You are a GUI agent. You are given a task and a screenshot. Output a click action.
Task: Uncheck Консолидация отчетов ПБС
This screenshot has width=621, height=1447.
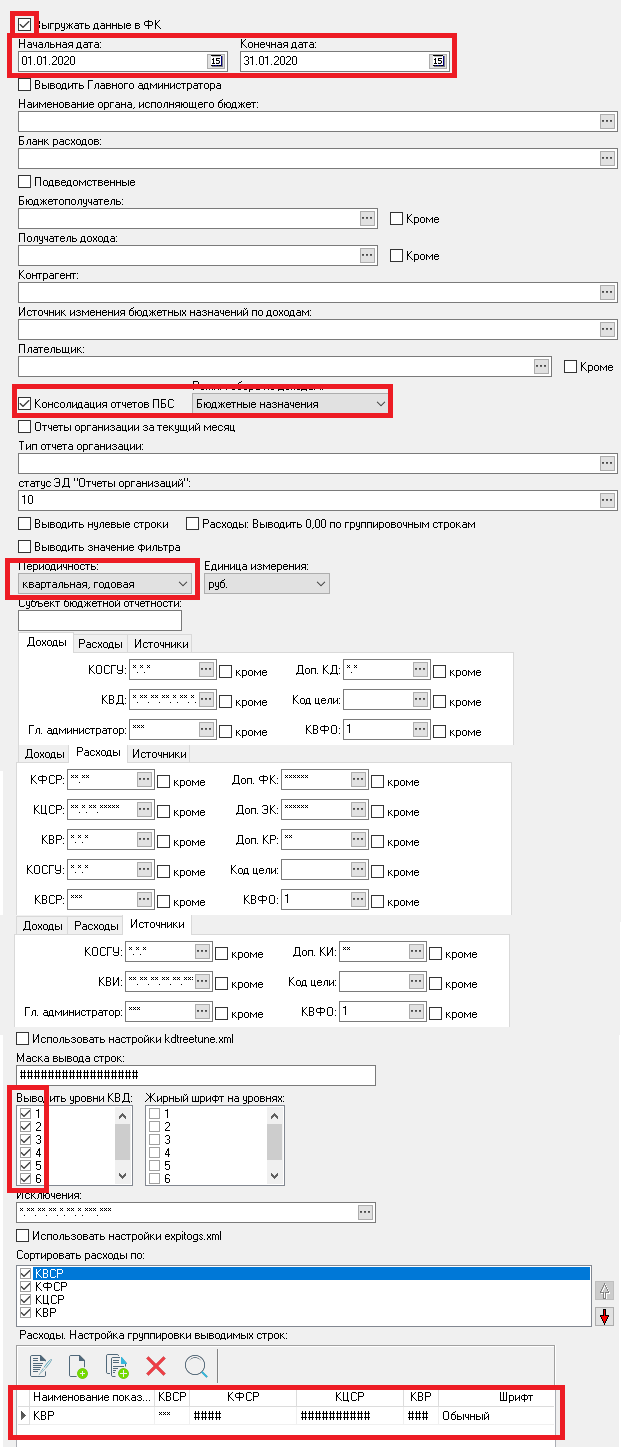[x=25, y=404]
